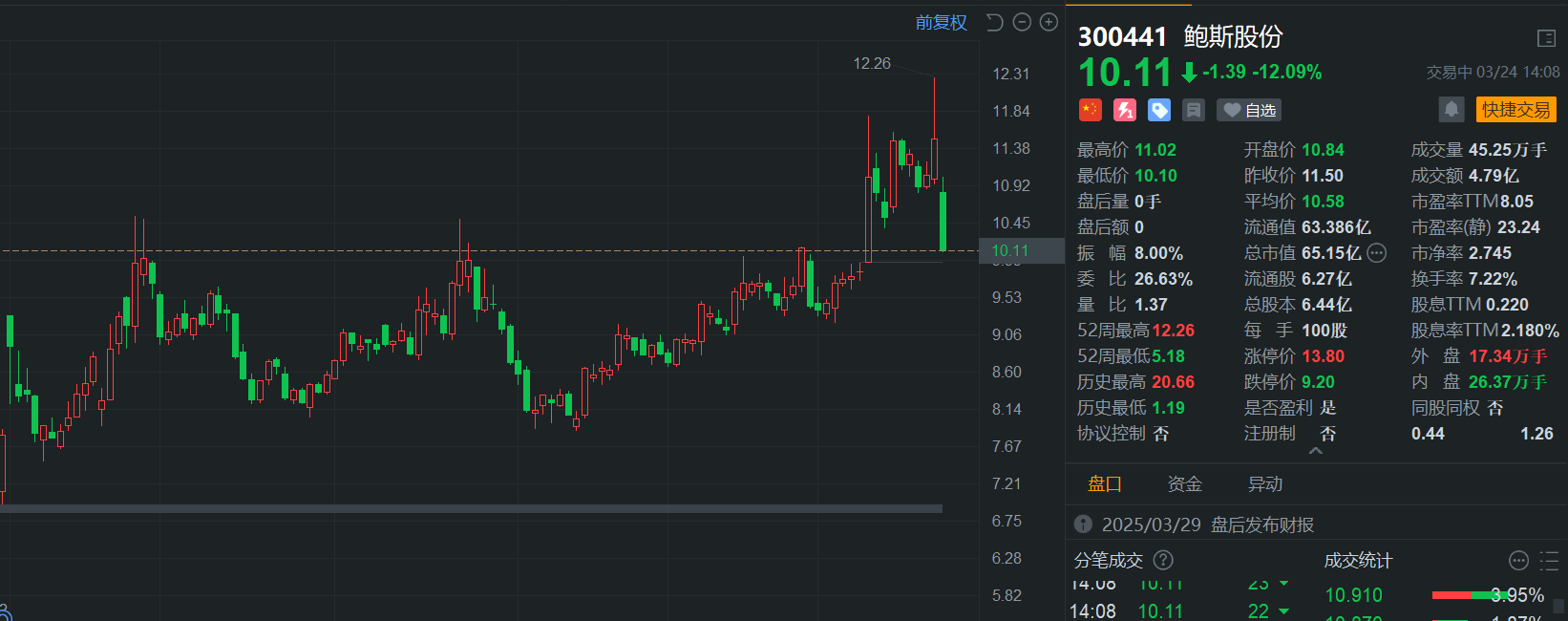This screenshot has width=1568, height=621.
Task: Click the ellipsis icon beside 总市值
Action: point(1376,253)
